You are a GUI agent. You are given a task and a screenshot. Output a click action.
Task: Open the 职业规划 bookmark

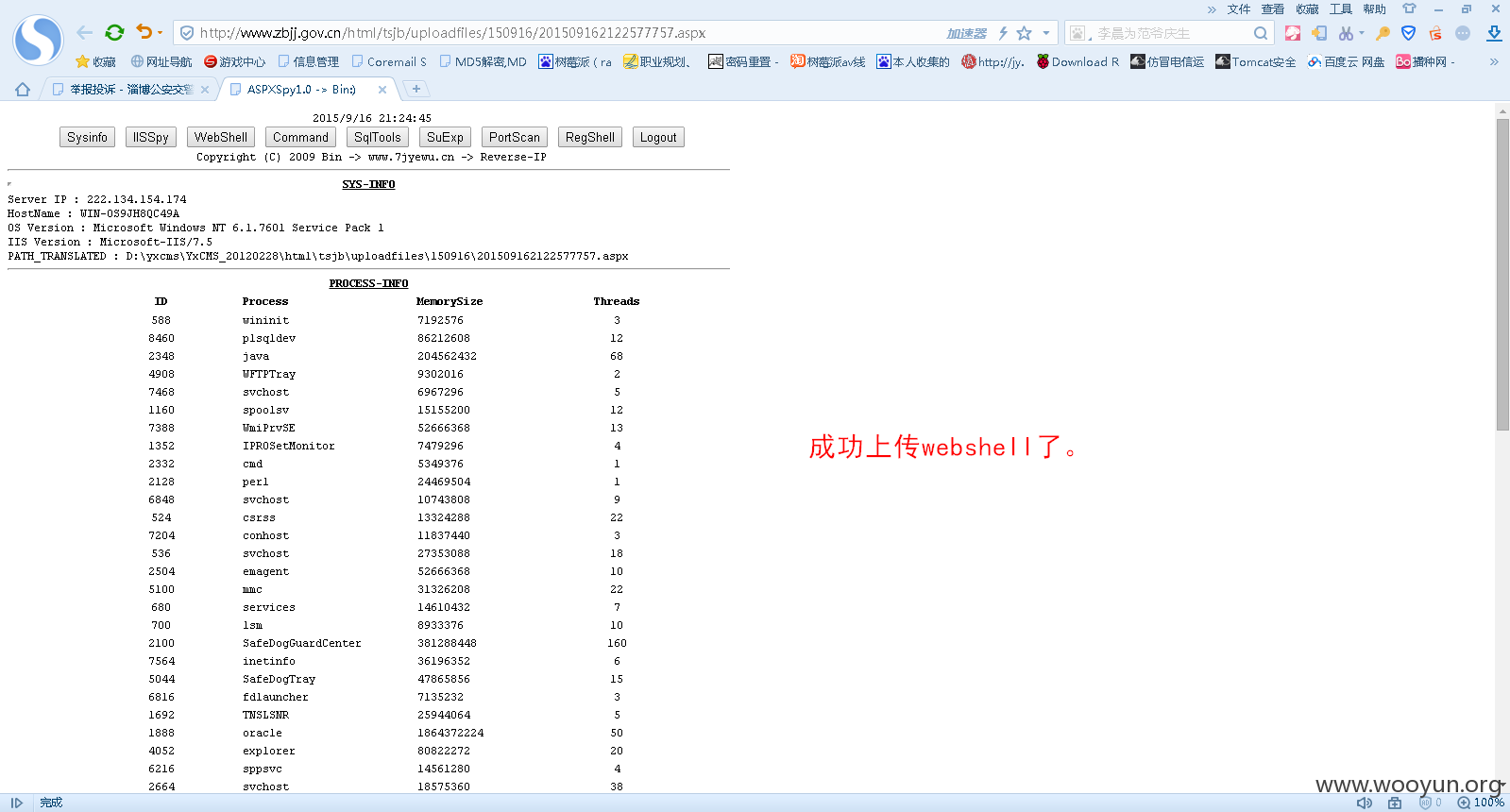click(657, 61)
